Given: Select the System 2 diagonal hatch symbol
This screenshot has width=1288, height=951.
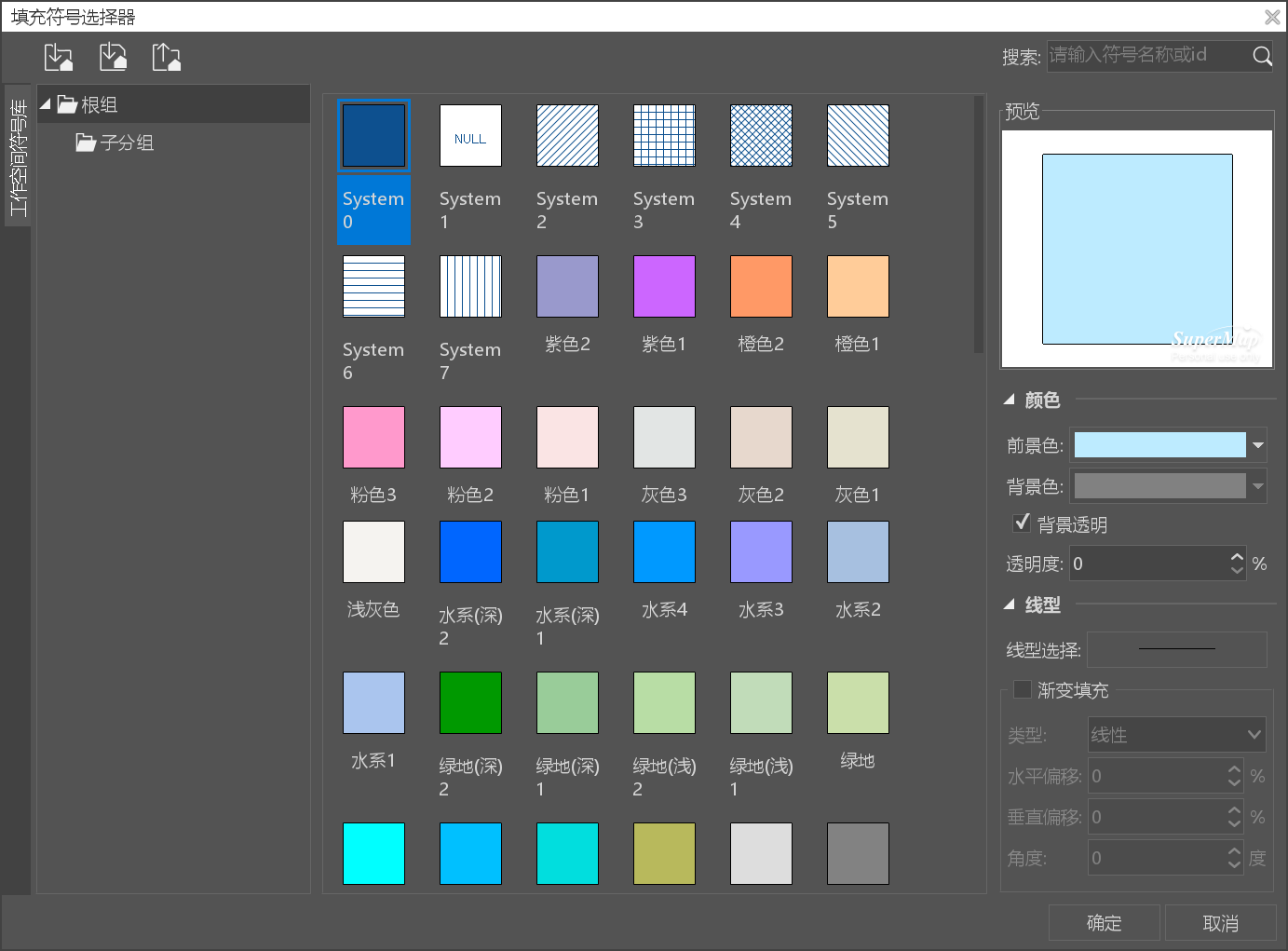Looking at the screenshot, I should click(x=567, y=136).
